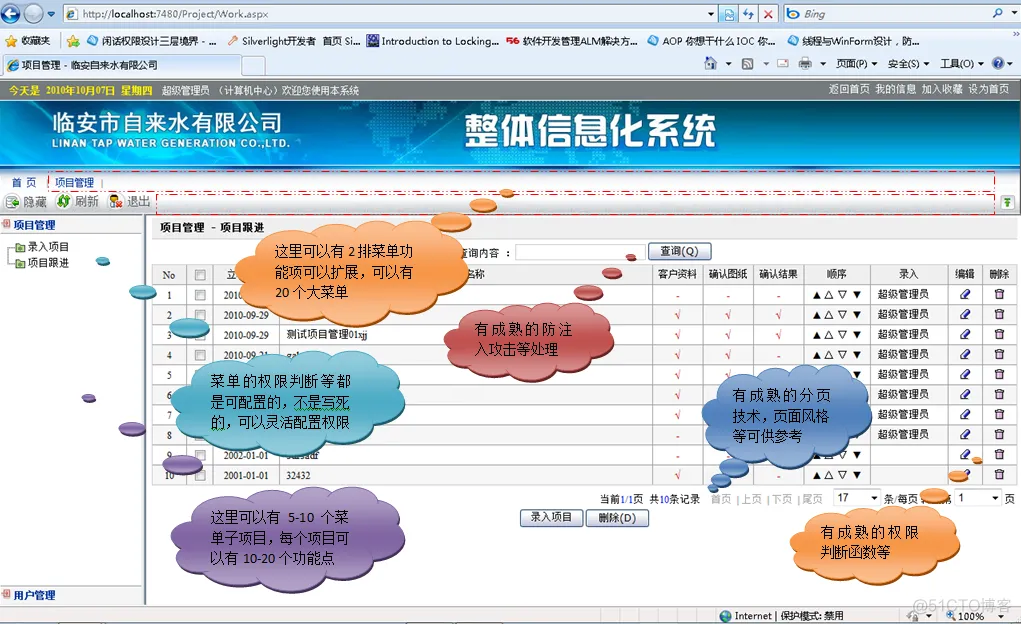Screen dimensions: 1021x624
Task: Refresh the page with the browser refresh icon
Action: (x=748, y=14)
